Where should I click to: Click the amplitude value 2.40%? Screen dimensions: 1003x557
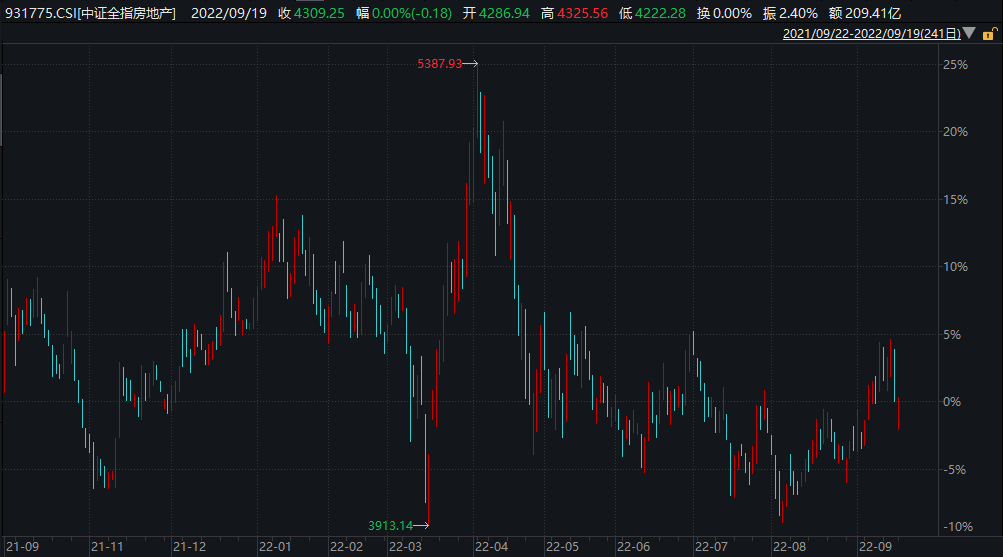click(798, 13)
